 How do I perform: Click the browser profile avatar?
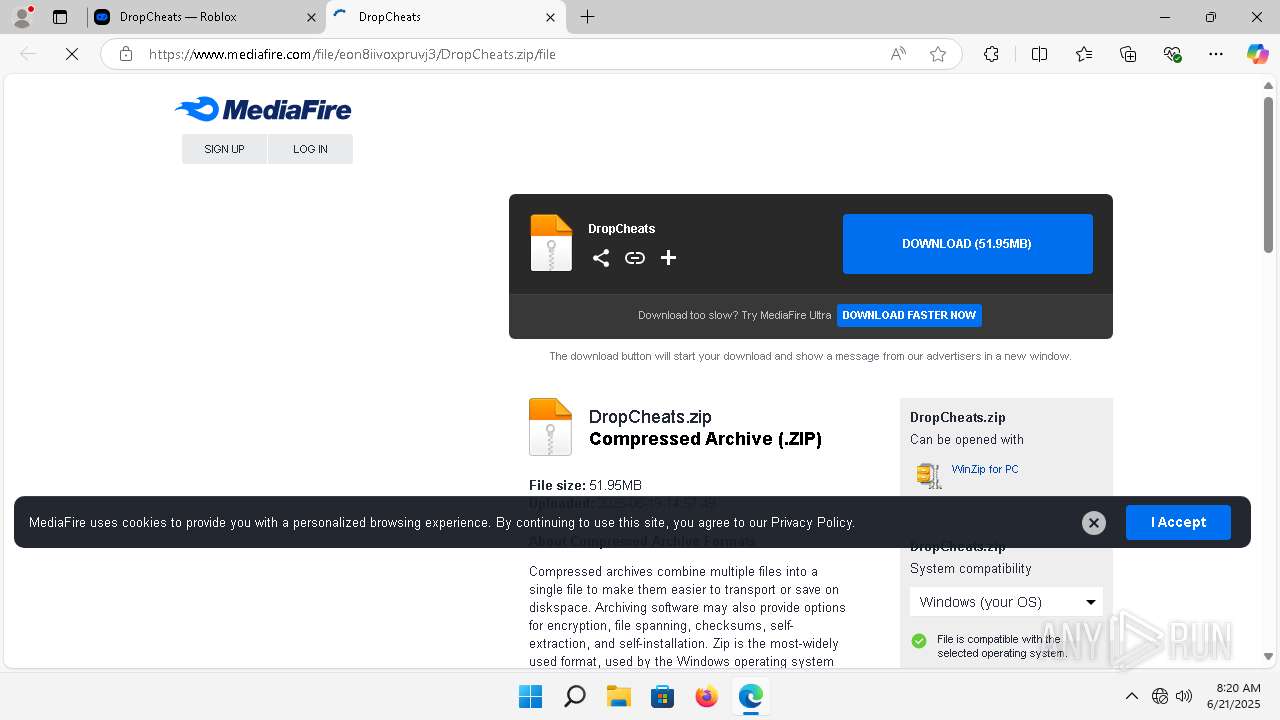pyautogui.click(x=22, y=17)
